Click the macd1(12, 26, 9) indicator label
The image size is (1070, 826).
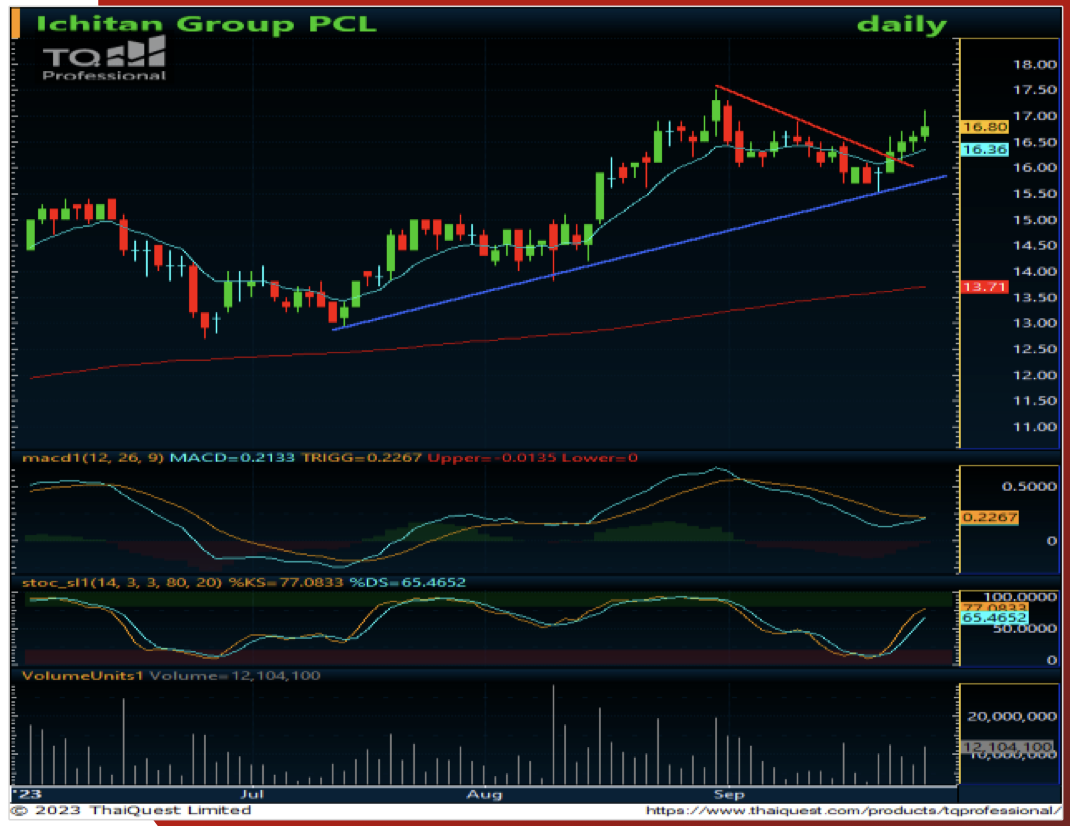pyautogui.click(x=93, y=457)
